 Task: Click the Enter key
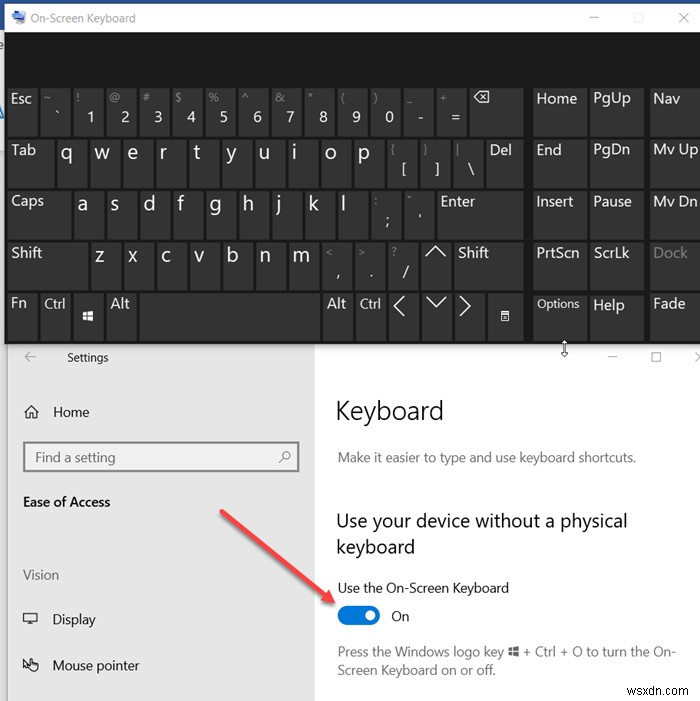tap(480, 215)
